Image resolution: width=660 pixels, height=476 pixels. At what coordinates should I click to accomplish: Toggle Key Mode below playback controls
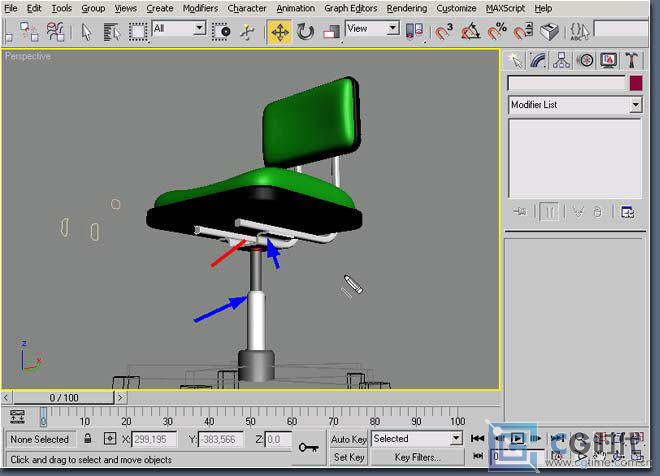478,456
